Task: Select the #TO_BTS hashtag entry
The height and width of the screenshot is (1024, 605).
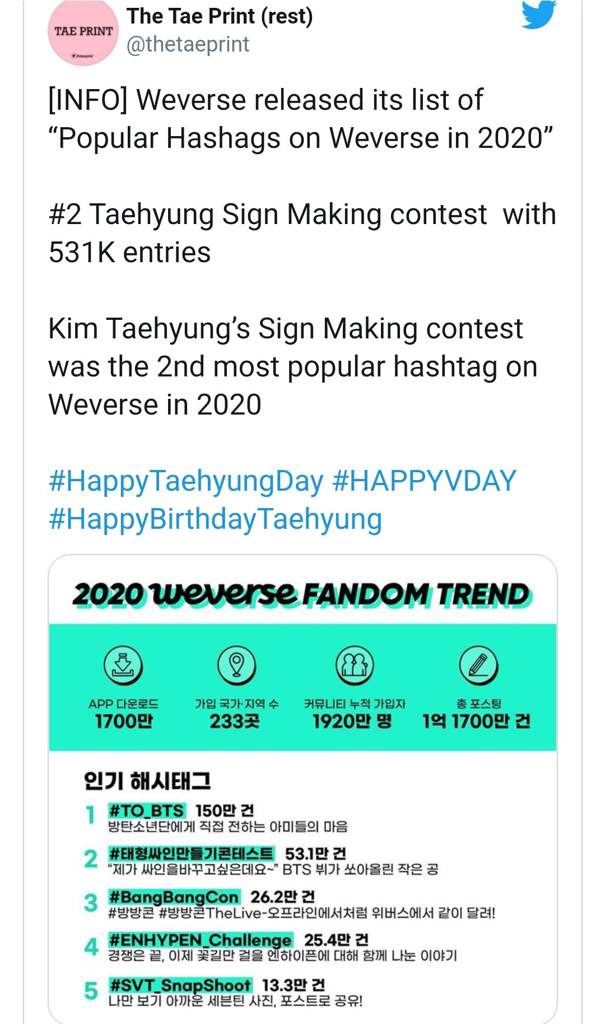Action: coord(147,810)
